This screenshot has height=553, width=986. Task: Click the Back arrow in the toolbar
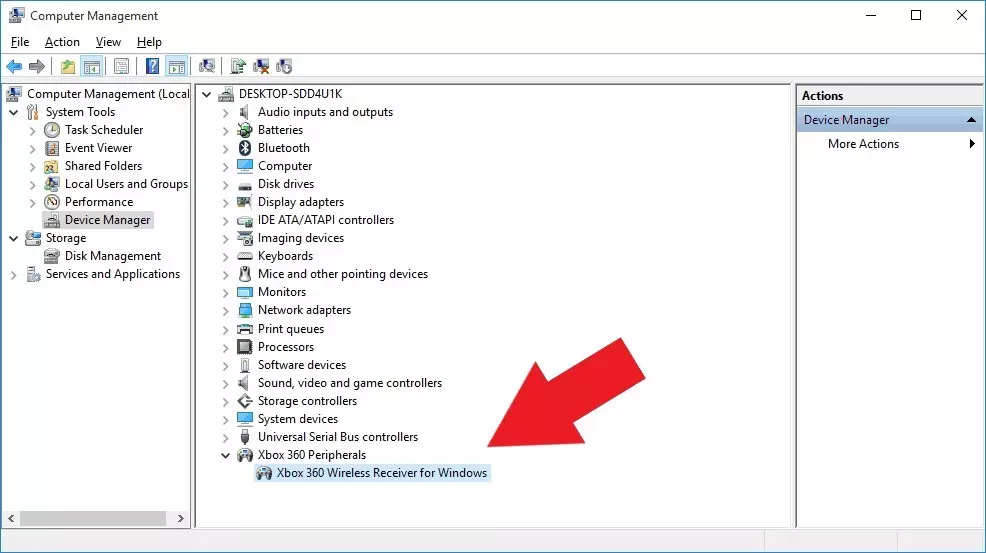coord(14,67)
